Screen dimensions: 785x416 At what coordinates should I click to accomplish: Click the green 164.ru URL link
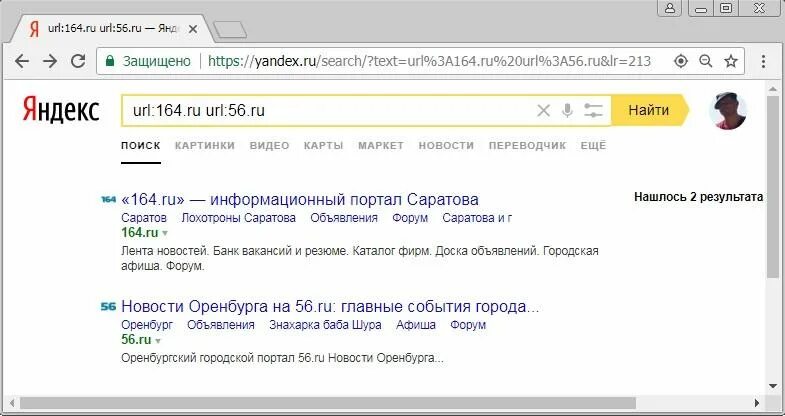tap(140, 233)
